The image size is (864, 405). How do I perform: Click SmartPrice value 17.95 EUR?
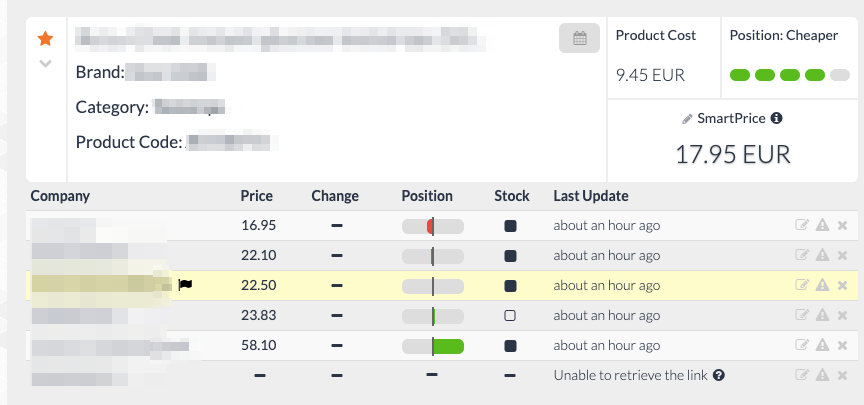[x=733, y=154]
